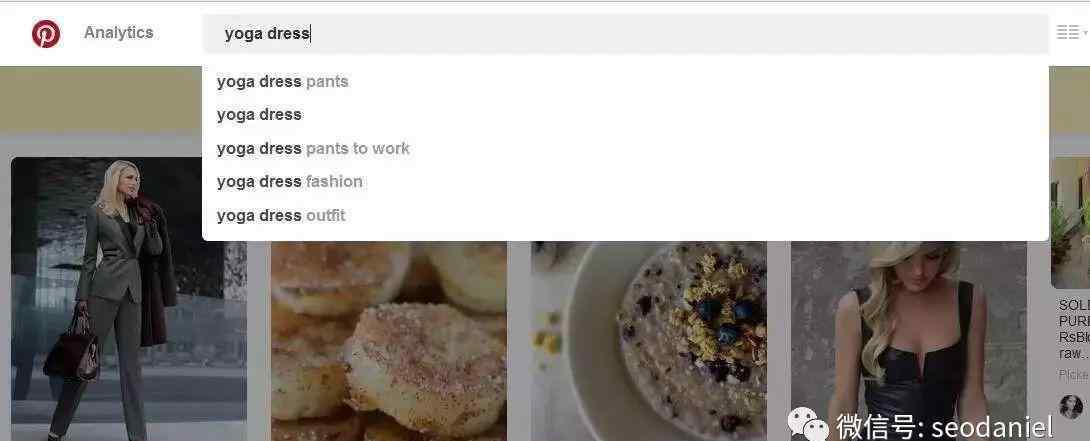Open the Analytics menu
1090x441 pixels.
point(119,33)
